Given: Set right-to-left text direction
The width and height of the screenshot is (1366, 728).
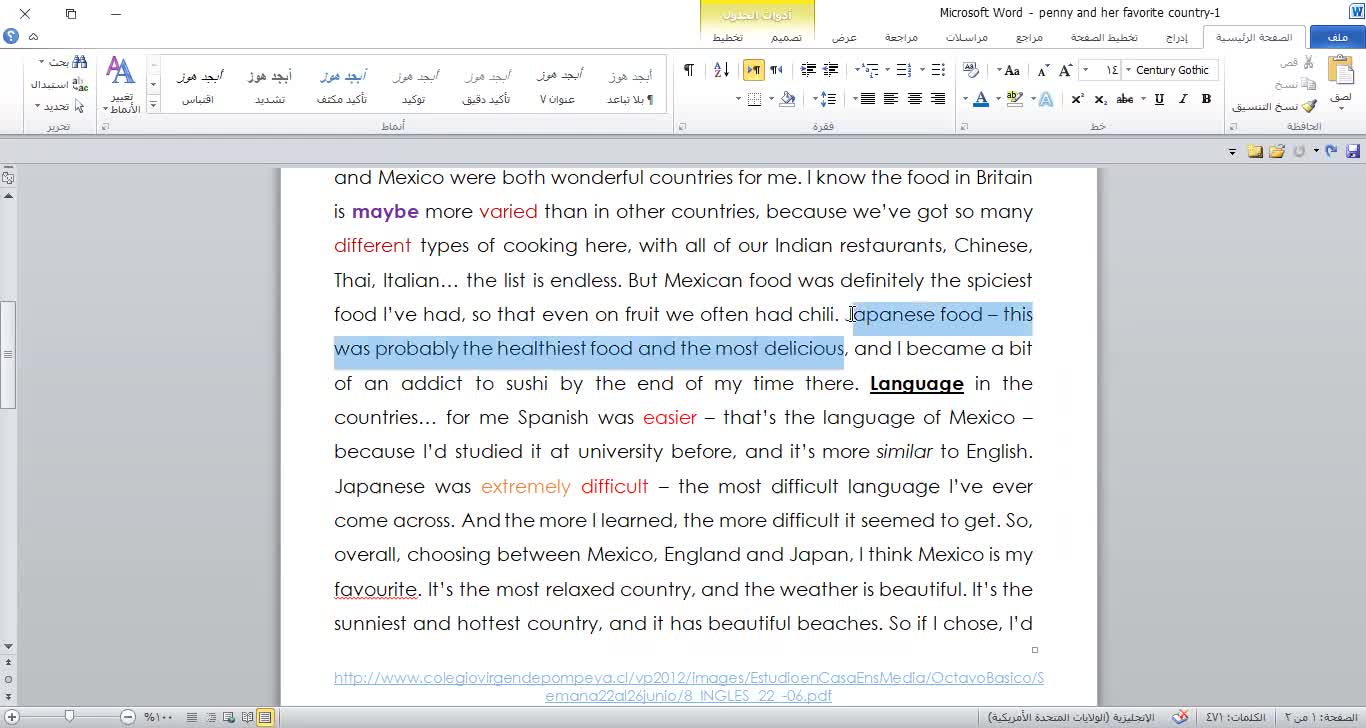Looking at the screenshot, I should (x=776, y=70).
